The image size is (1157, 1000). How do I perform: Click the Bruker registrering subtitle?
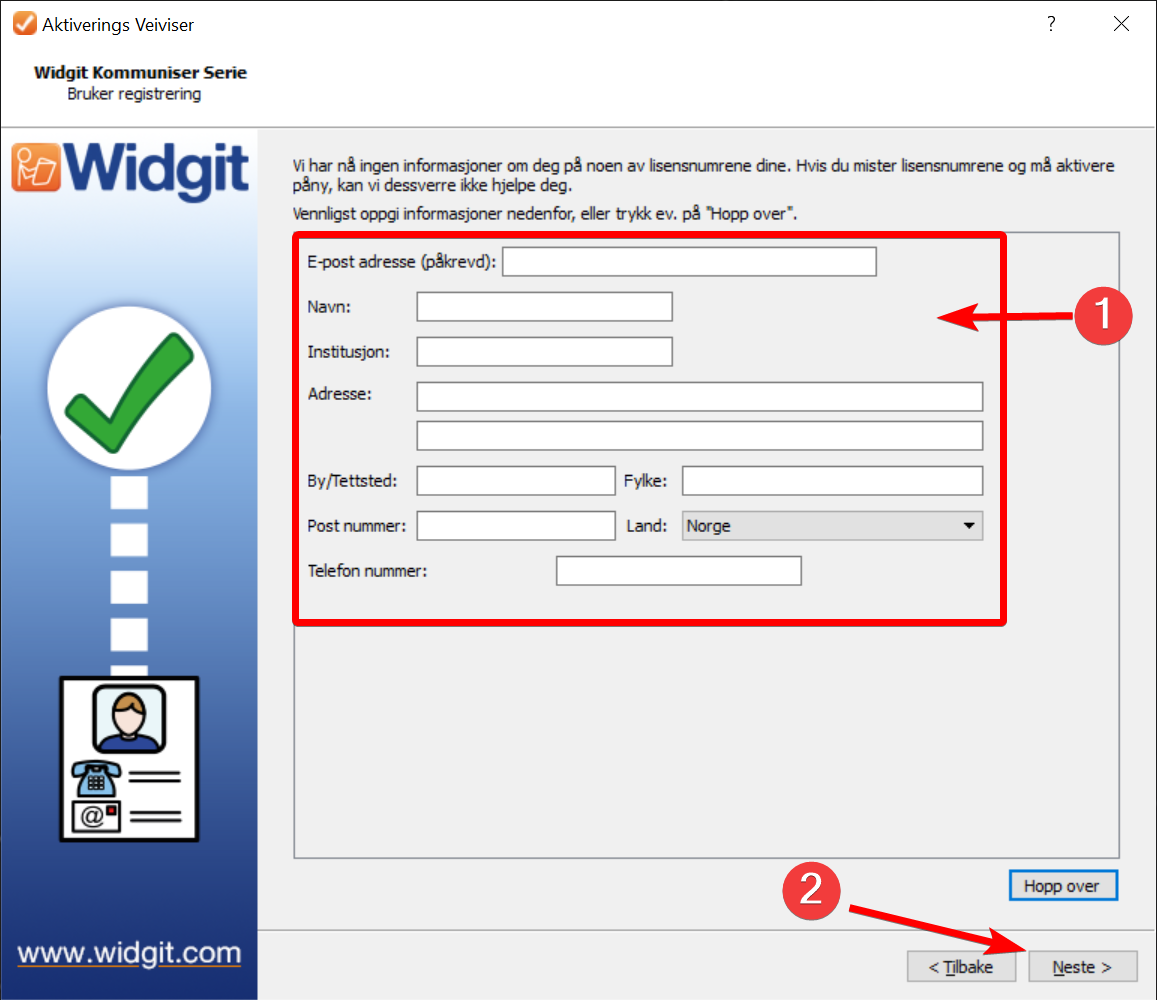tap(134, 94)
